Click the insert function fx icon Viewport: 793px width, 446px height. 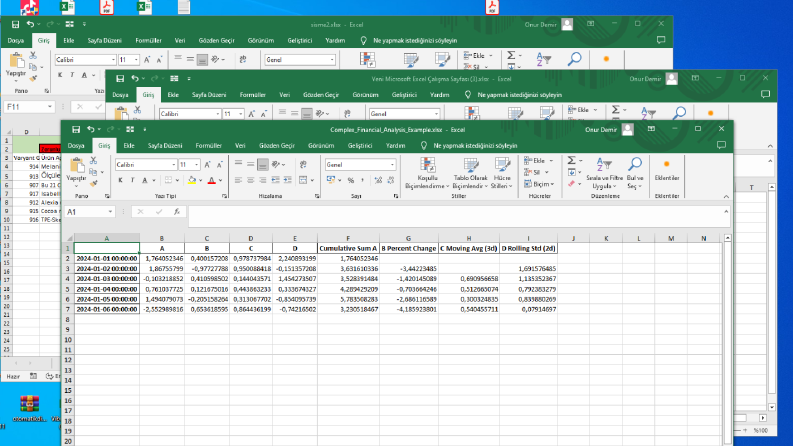click(177, 212)
